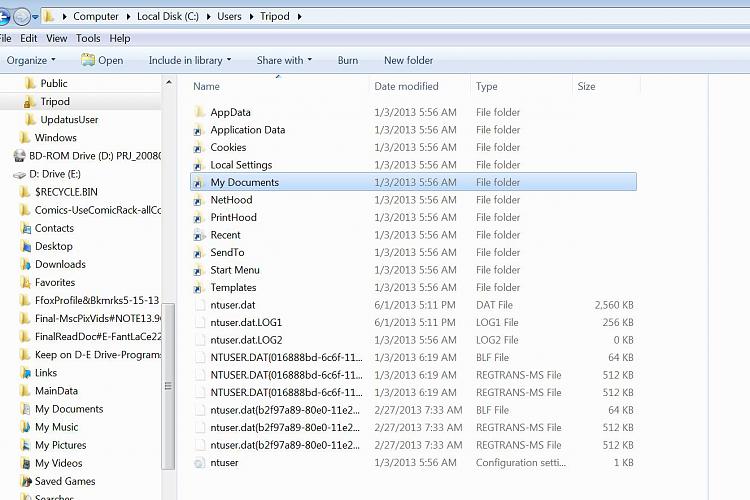Click the Users breadcrumb segment
This screenshot has height=500, width=750.
click(229, 17)
